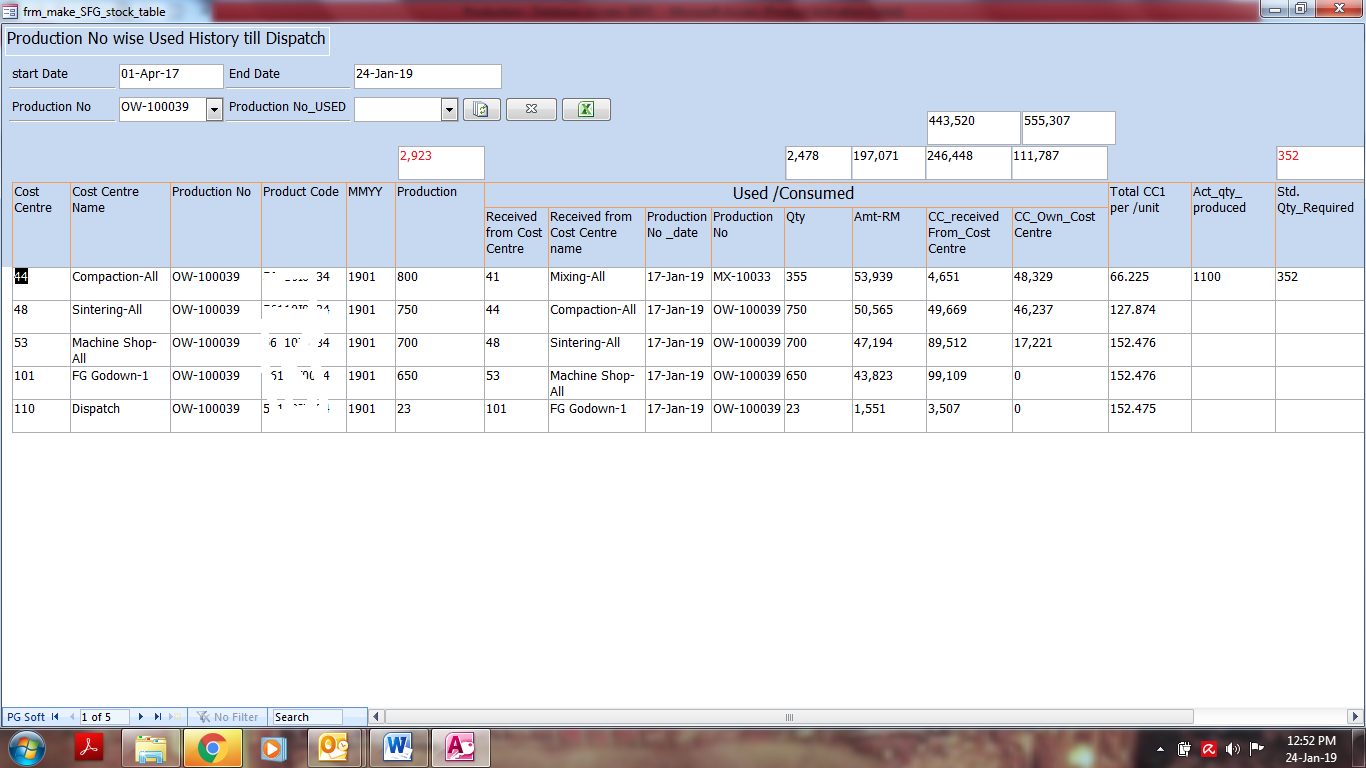Click the summary box showing 555,307
Viewport: 1366px width, 768px height.
(x=1068, y=128)
